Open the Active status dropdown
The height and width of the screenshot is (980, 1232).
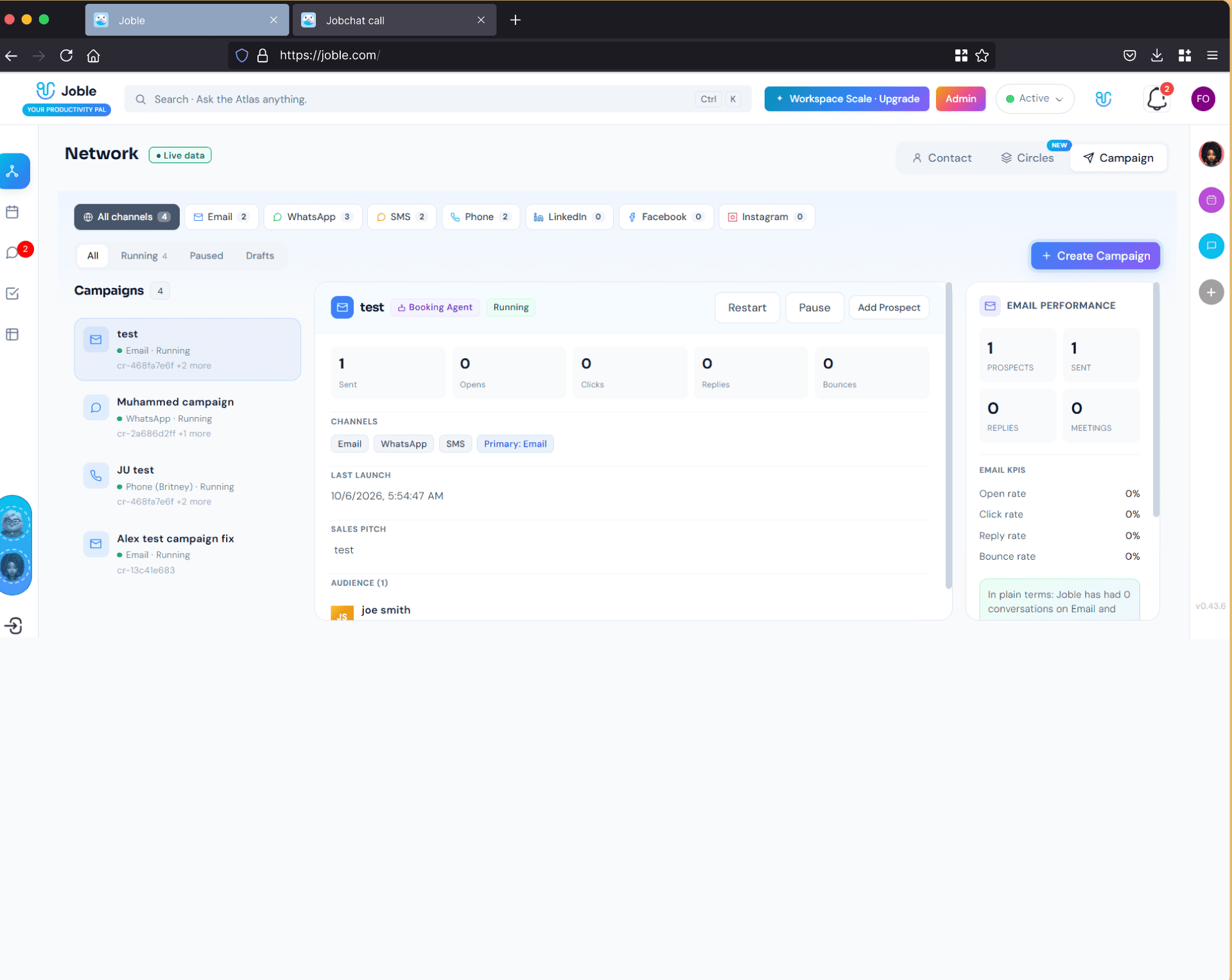[x=1034, y=99]
